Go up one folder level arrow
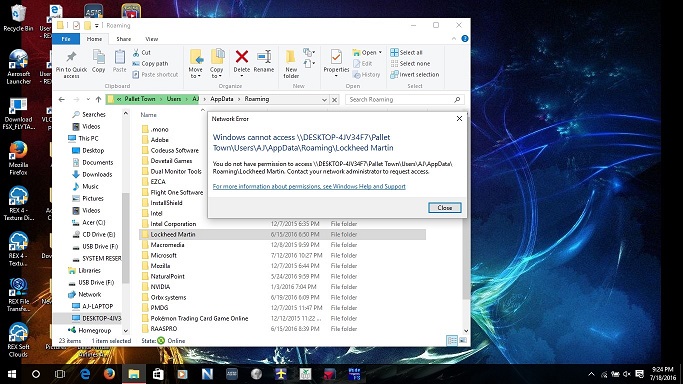Viewport: 683px width, 384px height. coord(98,99)
